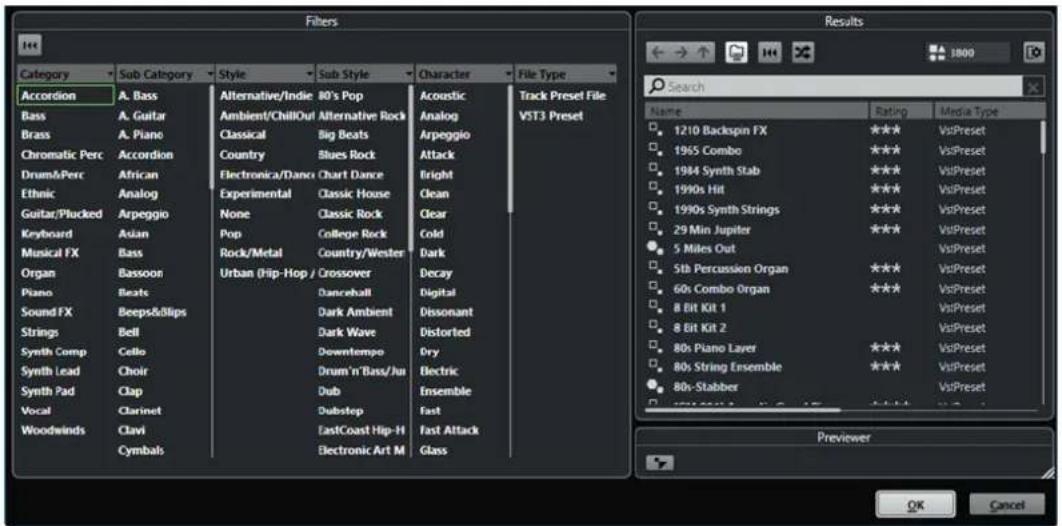Click the preset icon beside 1210 Backspin FX
The image size is (1062, 526).
point(656,130)
